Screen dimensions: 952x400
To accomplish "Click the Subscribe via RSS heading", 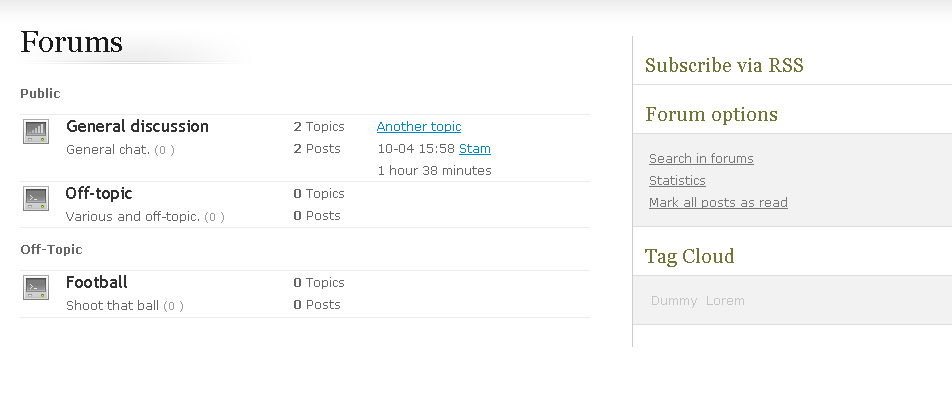I will point(724,66).
